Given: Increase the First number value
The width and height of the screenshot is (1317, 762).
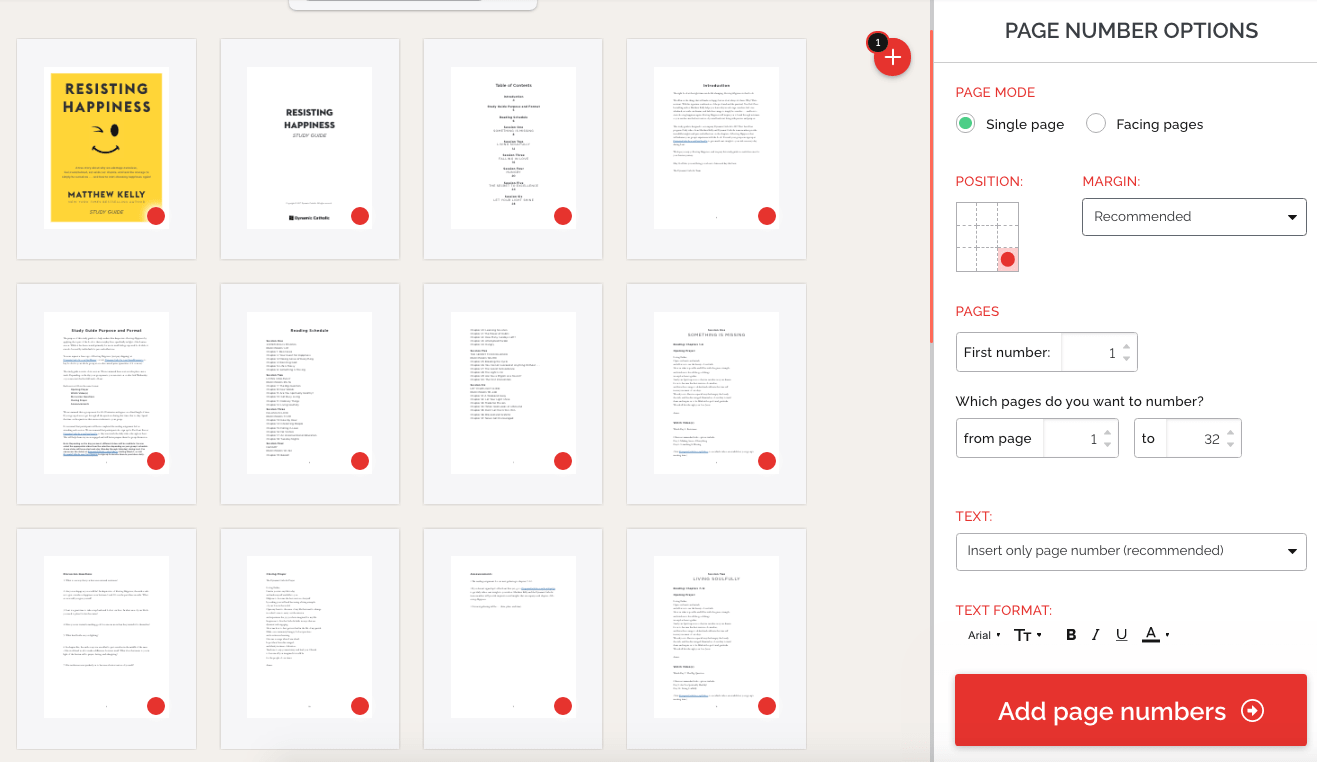Looking at the screenshot, I should pos(1127,346).
